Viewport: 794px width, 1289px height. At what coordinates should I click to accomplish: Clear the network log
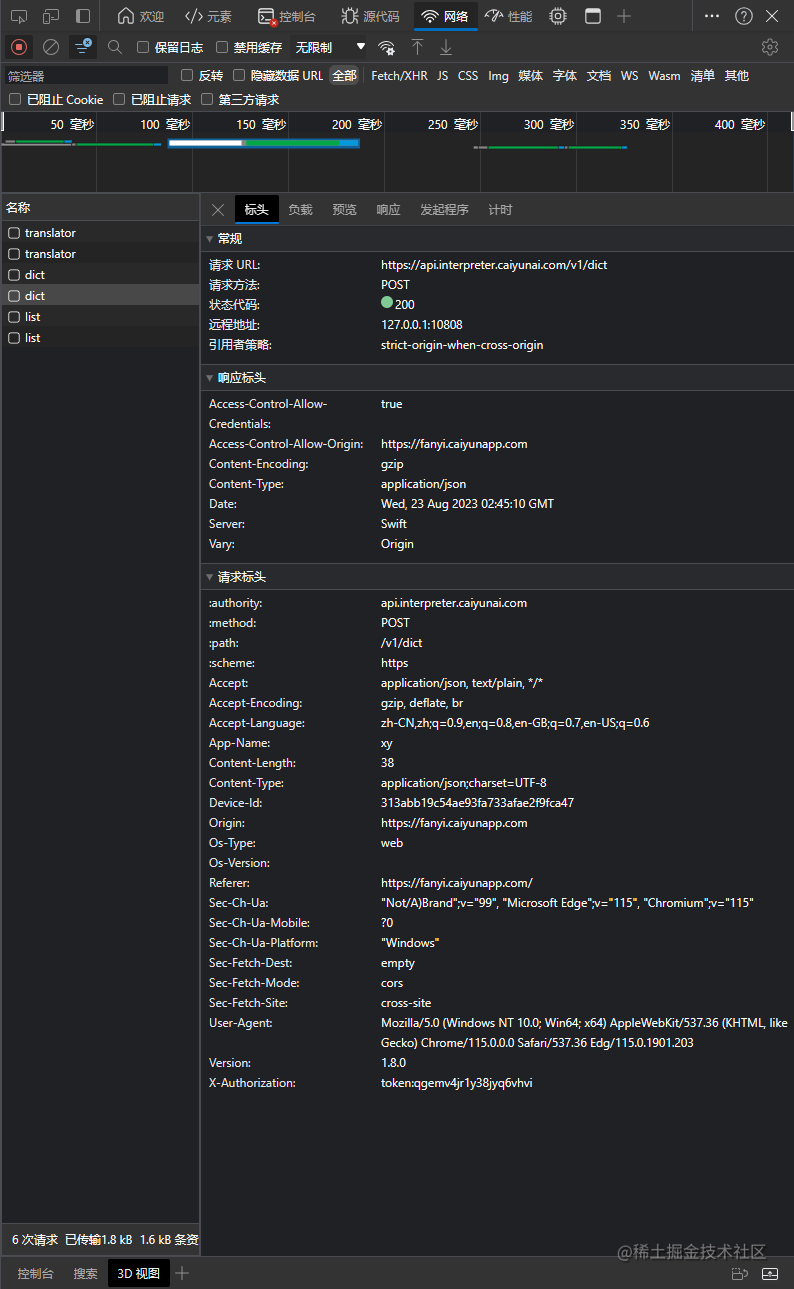51,47
